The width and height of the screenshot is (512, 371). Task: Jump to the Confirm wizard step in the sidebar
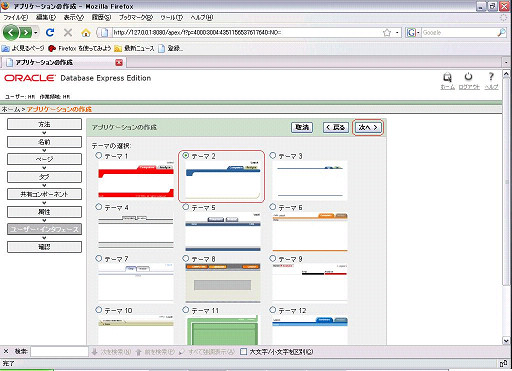[x=44, y=247]
